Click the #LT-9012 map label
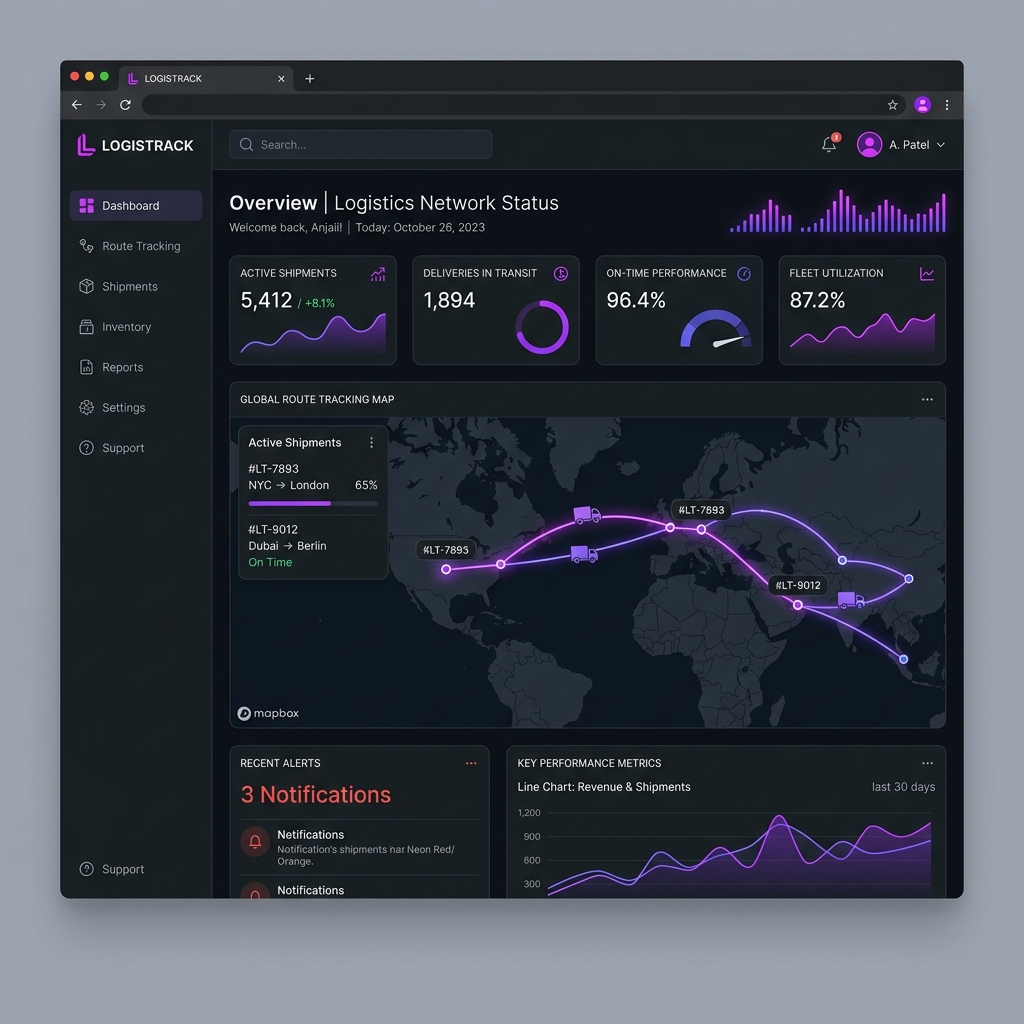 pos(798,585)
